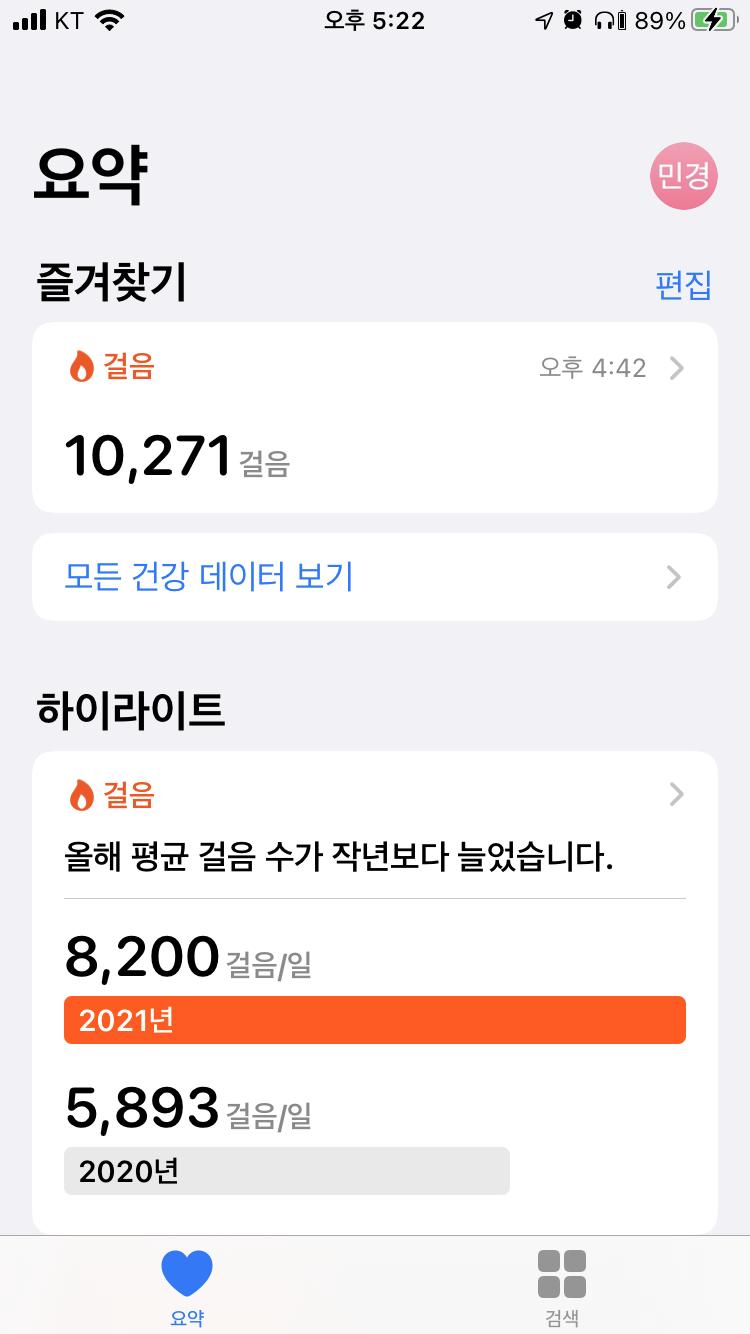Tap the Wi-Fi status icon
The image size is (750, 1334).
109,20
